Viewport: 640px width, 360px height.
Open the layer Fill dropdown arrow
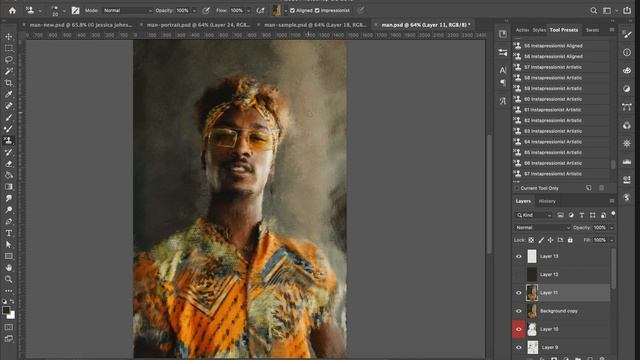pyautogui.click(x=612, y=240)
